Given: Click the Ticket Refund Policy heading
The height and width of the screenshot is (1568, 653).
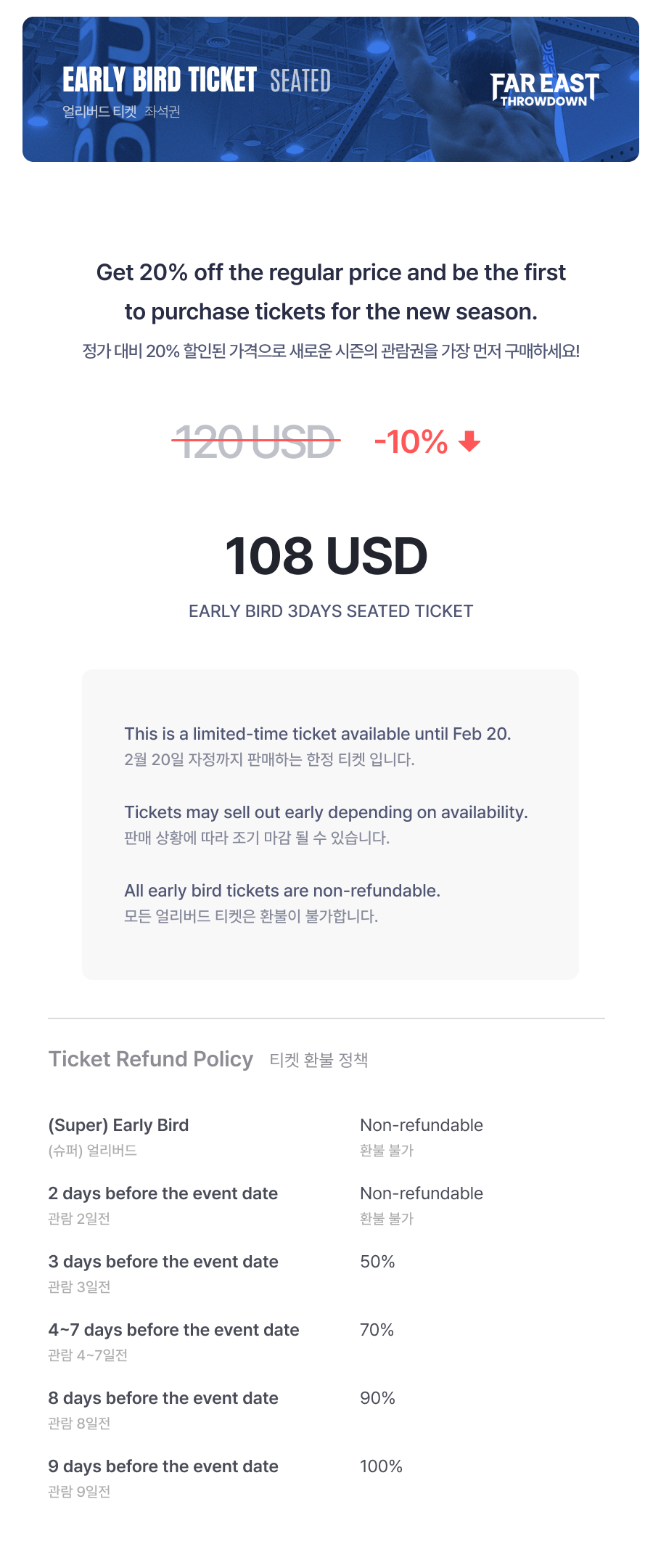Looking at the screenshot, I should tap(151, 1059).
